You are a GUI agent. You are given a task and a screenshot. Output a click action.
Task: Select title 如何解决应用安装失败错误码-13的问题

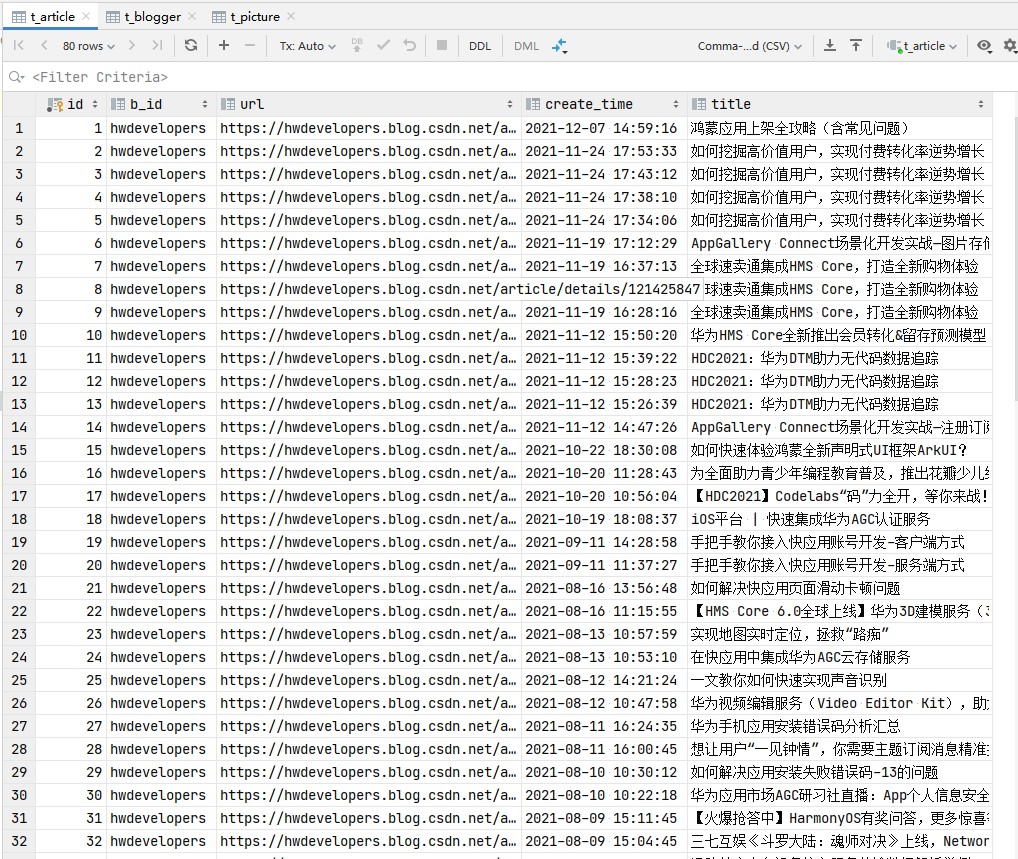point(839,773)
